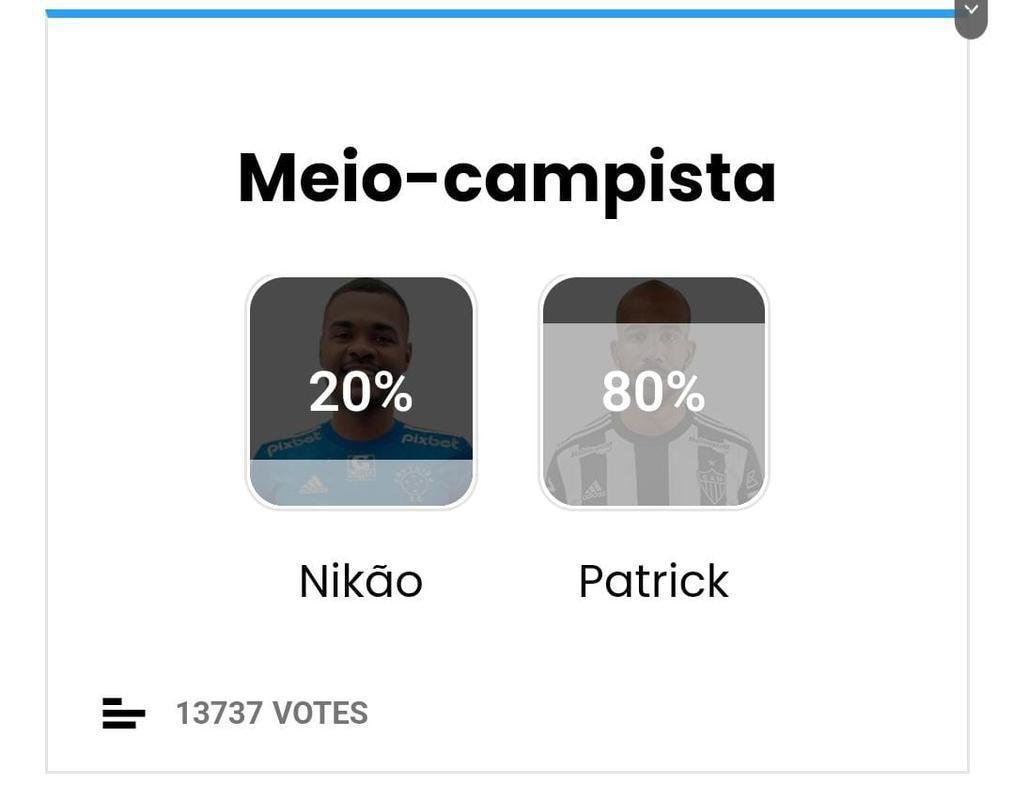Vote for Nikão by clicking his photo
The image size is (1013, 800).
click(360, 390)
